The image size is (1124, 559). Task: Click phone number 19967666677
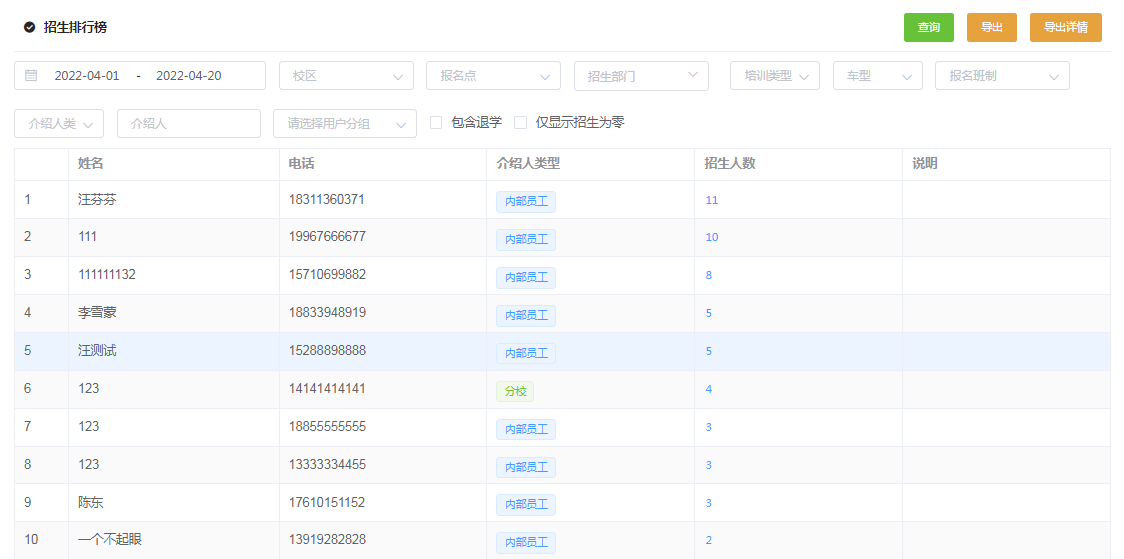(327, 236)
